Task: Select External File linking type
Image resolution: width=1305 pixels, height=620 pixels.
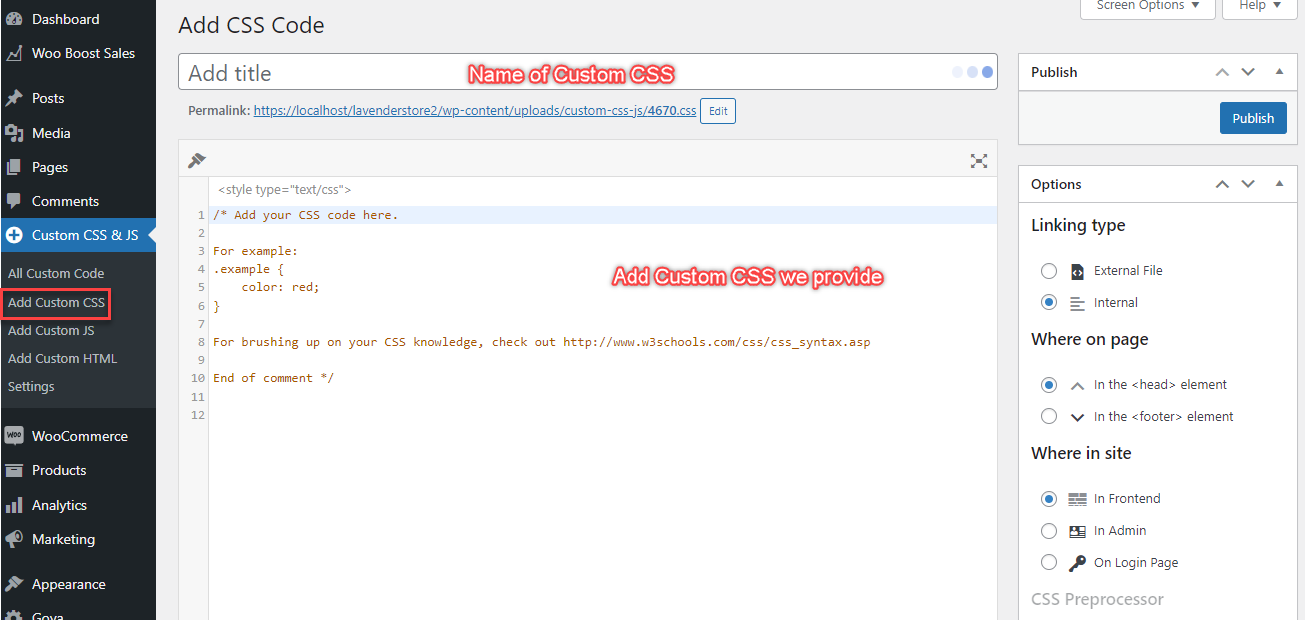Action: pos(1048,271)
